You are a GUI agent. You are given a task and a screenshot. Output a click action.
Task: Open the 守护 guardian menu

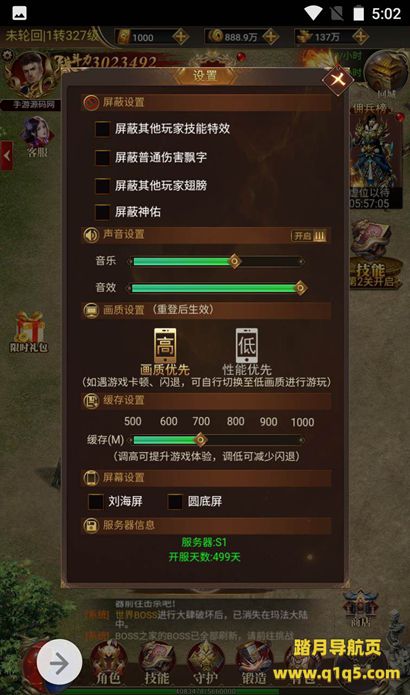tap(205, 663)
